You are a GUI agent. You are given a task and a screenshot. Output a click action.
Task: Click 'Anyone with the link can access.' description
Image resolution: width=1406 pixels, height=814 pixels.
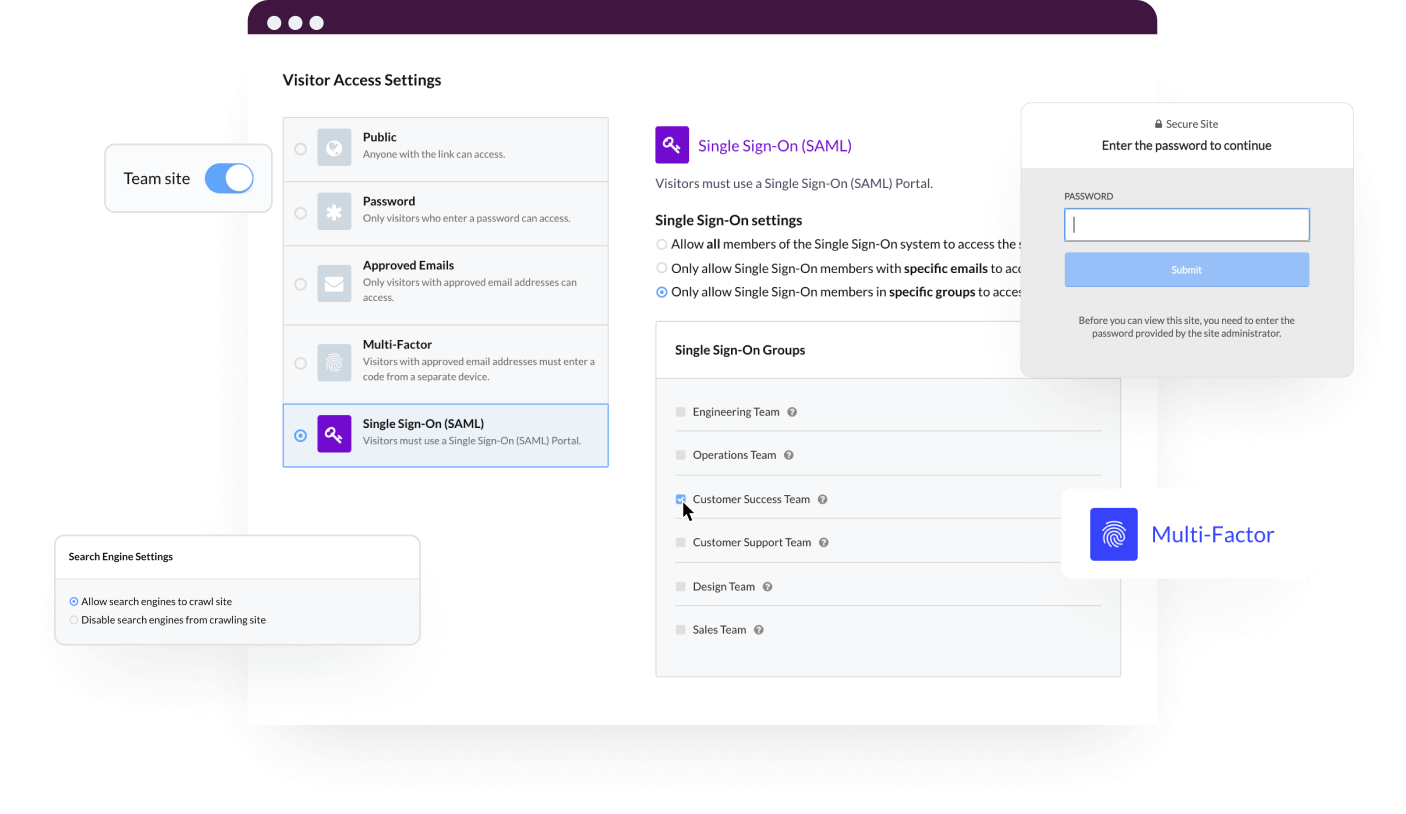434,155
